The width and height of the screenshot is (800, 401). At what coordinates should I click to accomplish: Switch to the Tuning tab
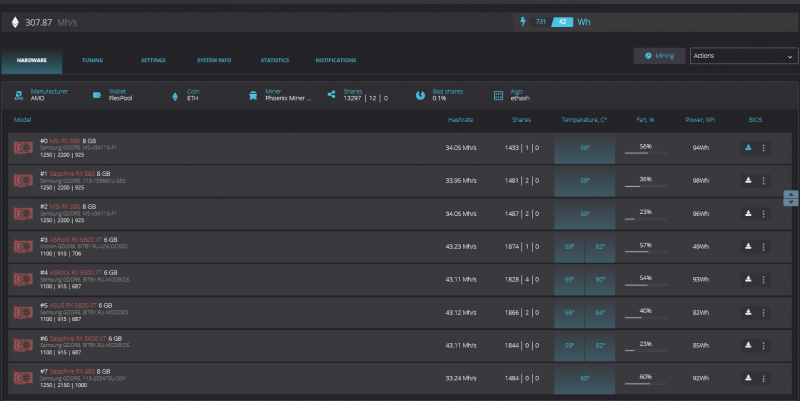(92, 60)
